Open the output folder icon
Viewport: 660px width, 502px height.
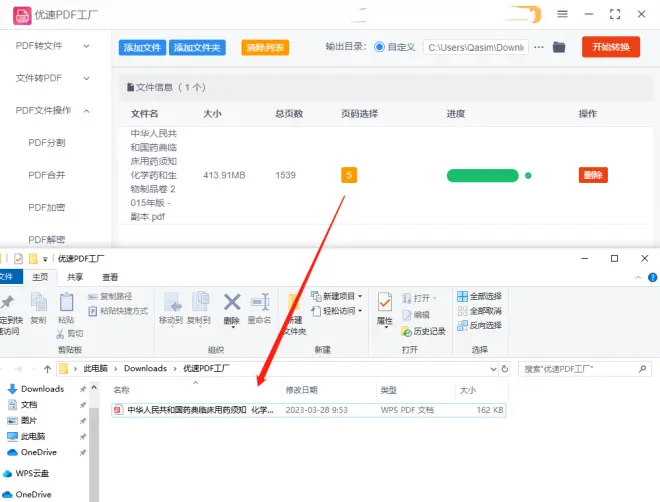click(559, 47)
